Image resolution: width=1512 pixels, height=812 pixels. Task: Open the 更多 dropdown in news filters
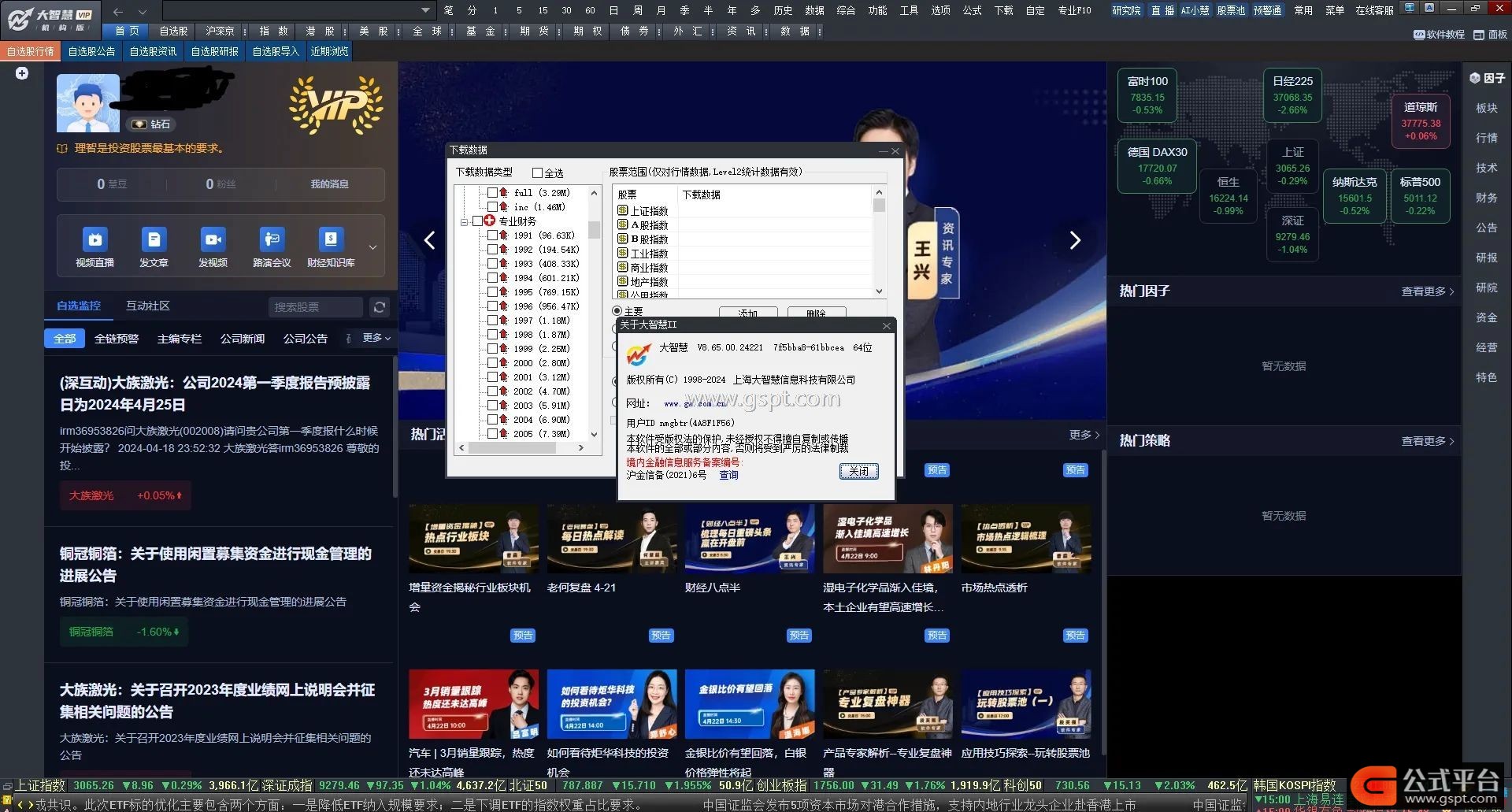[x=376, y=338]
